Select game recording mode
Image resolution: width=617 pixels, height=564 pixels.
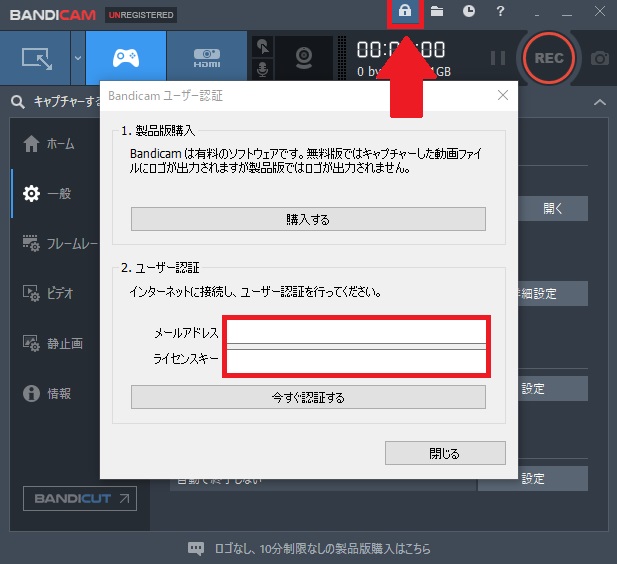point(126,58)
